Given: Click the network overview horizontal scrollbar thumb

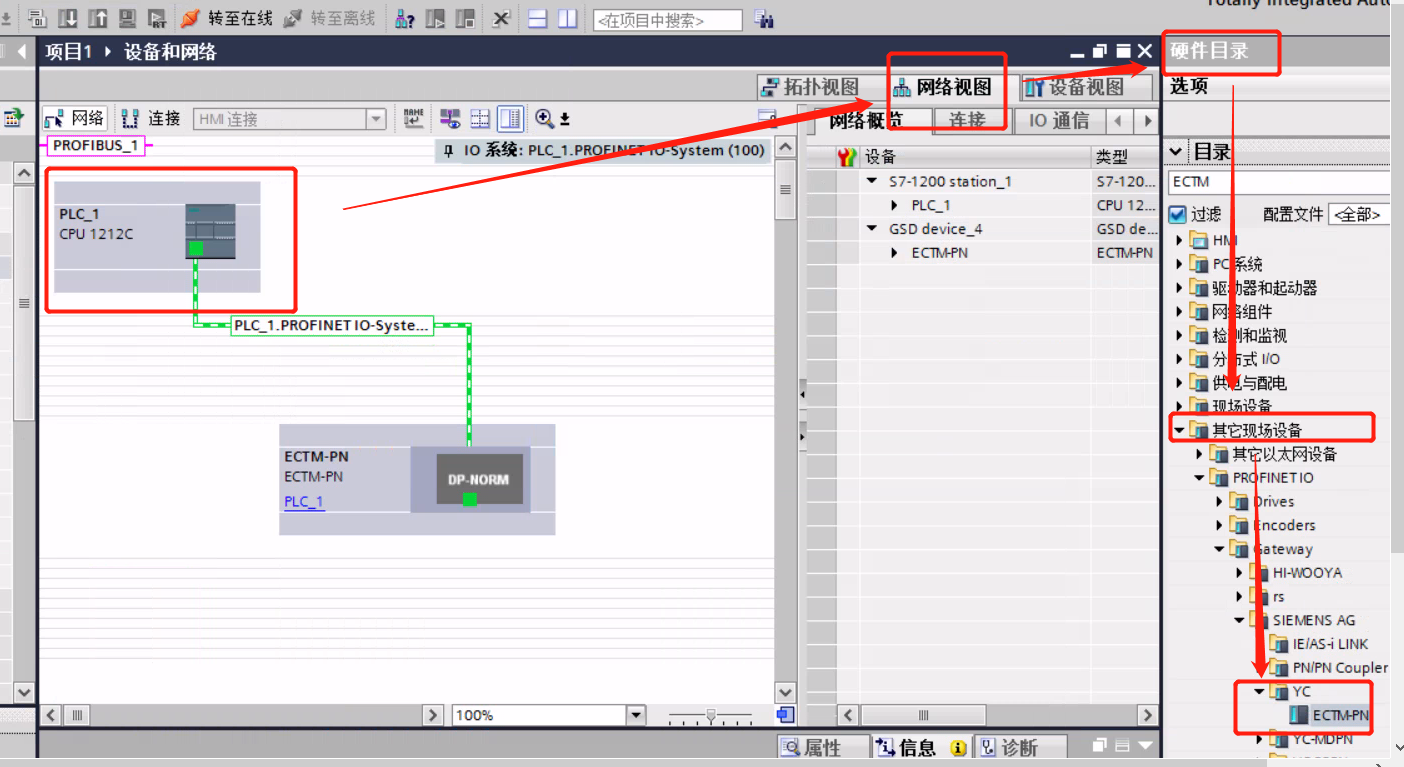Looking at the screenshot, I should click(923, 715).
